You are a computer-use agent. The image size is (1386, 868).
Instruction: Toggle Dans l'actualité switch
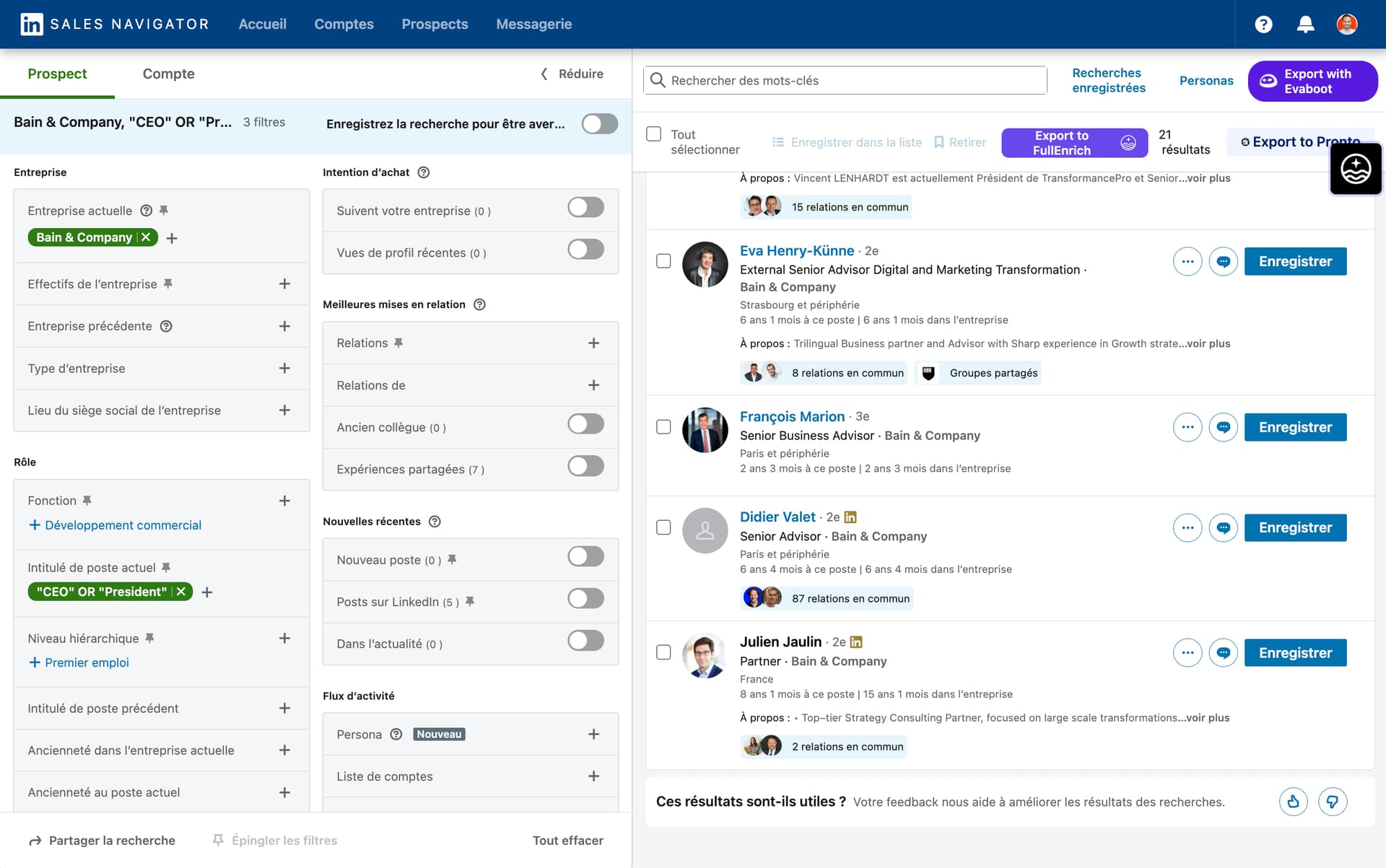[x=585, y=641]
